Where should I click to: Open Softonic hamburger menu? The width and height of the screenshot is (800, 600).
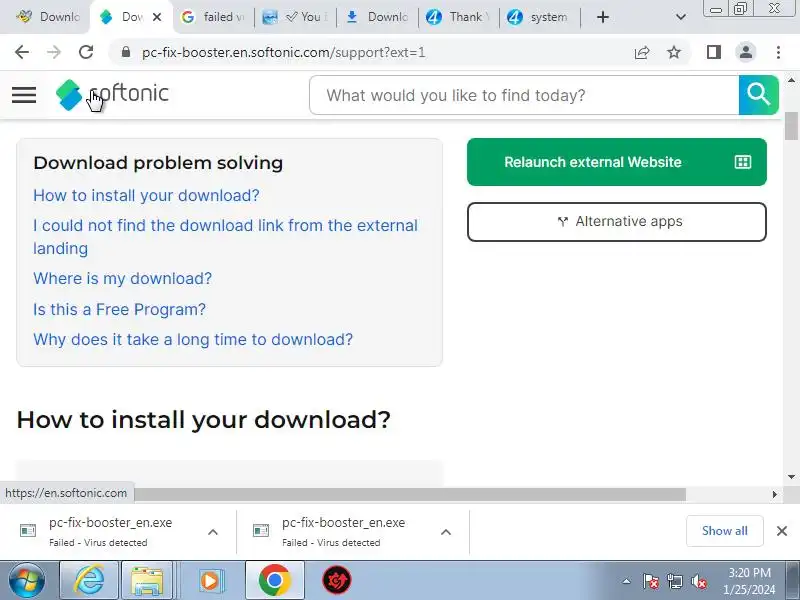pos(24,95)
